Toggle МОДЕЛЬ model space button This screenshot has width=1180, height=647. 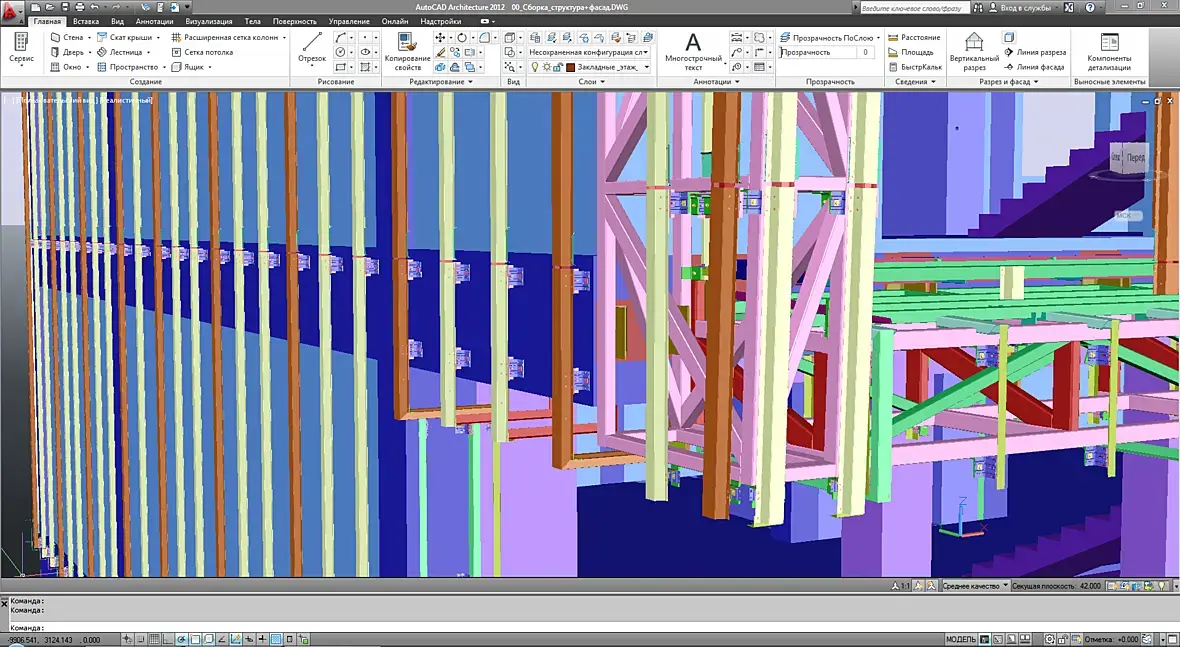[x=960, y=639]
